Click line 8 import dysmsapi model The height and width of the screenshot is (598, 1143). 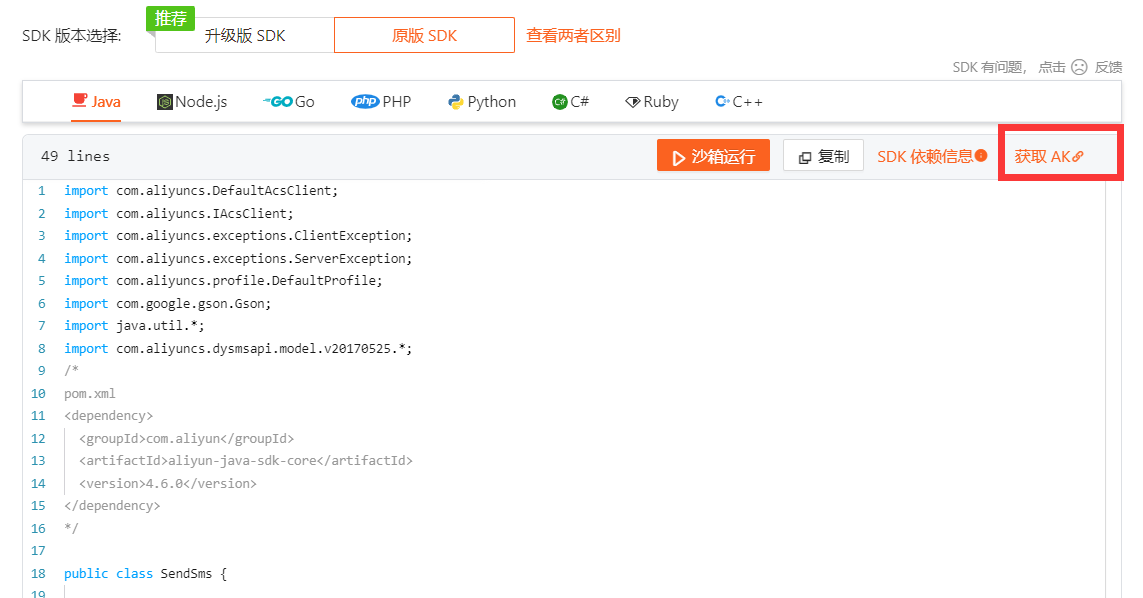coord(238,349)
